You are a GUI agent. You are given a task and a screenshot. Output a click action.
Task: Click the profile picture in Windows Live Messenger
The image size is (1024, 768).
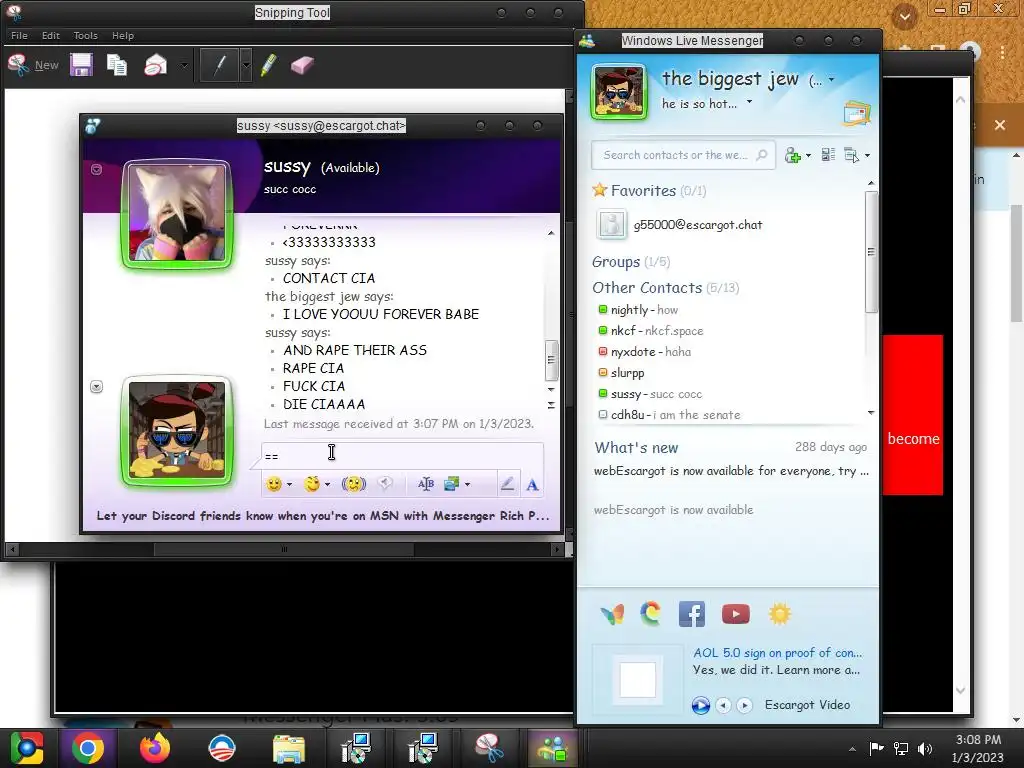pyautogui.click(x=618, y=92)
